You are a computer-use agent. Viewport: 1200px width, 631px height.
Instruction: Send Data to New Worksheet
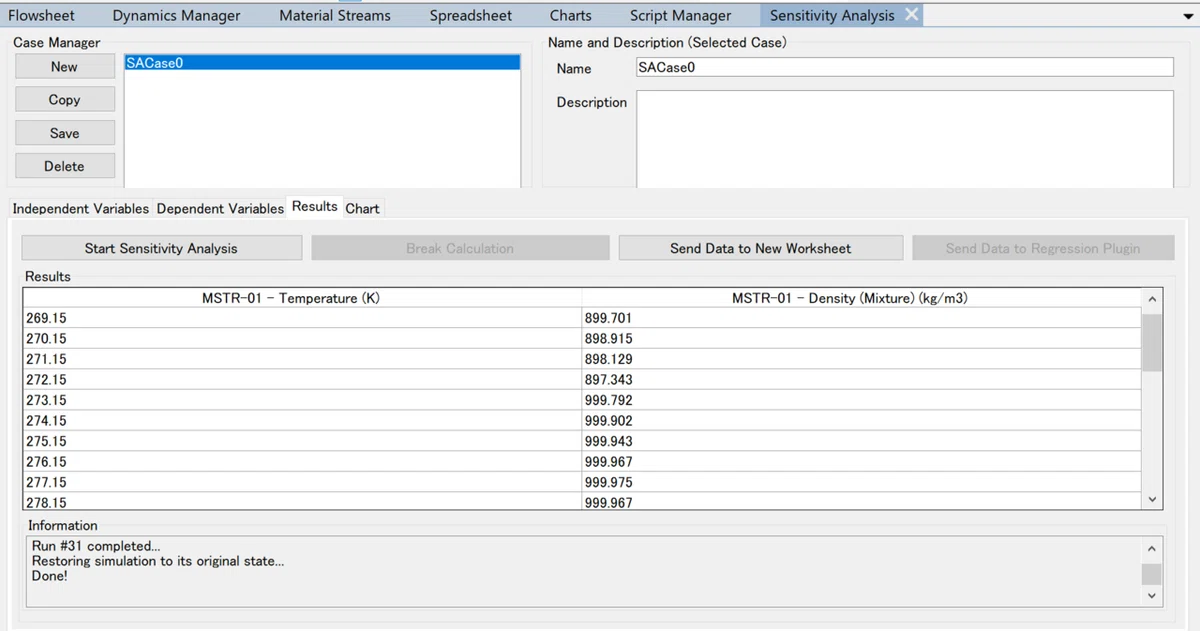click(x=761, y=248)
